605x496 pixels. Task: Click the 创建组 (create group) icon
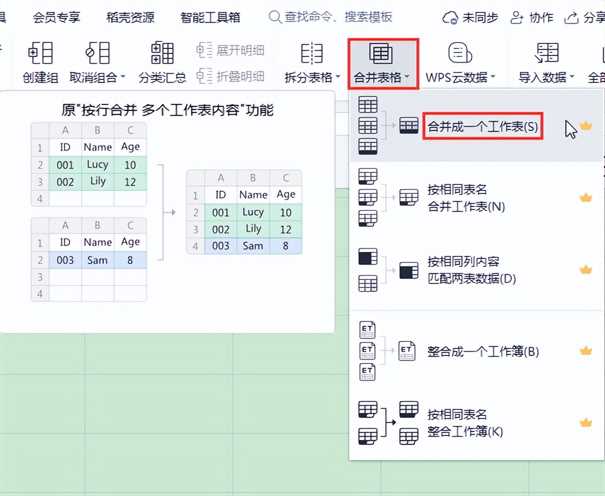click(x=41, y=53)
